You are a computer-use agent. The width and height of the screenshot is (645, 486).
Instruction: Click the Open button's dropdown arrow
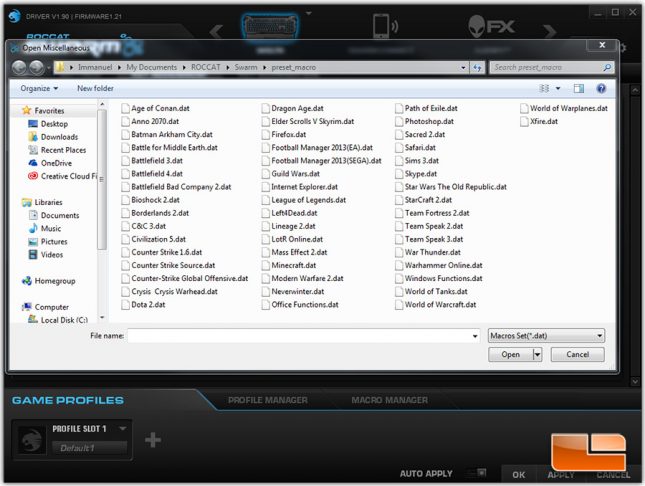pyautogui.click(x=537, y=354)
